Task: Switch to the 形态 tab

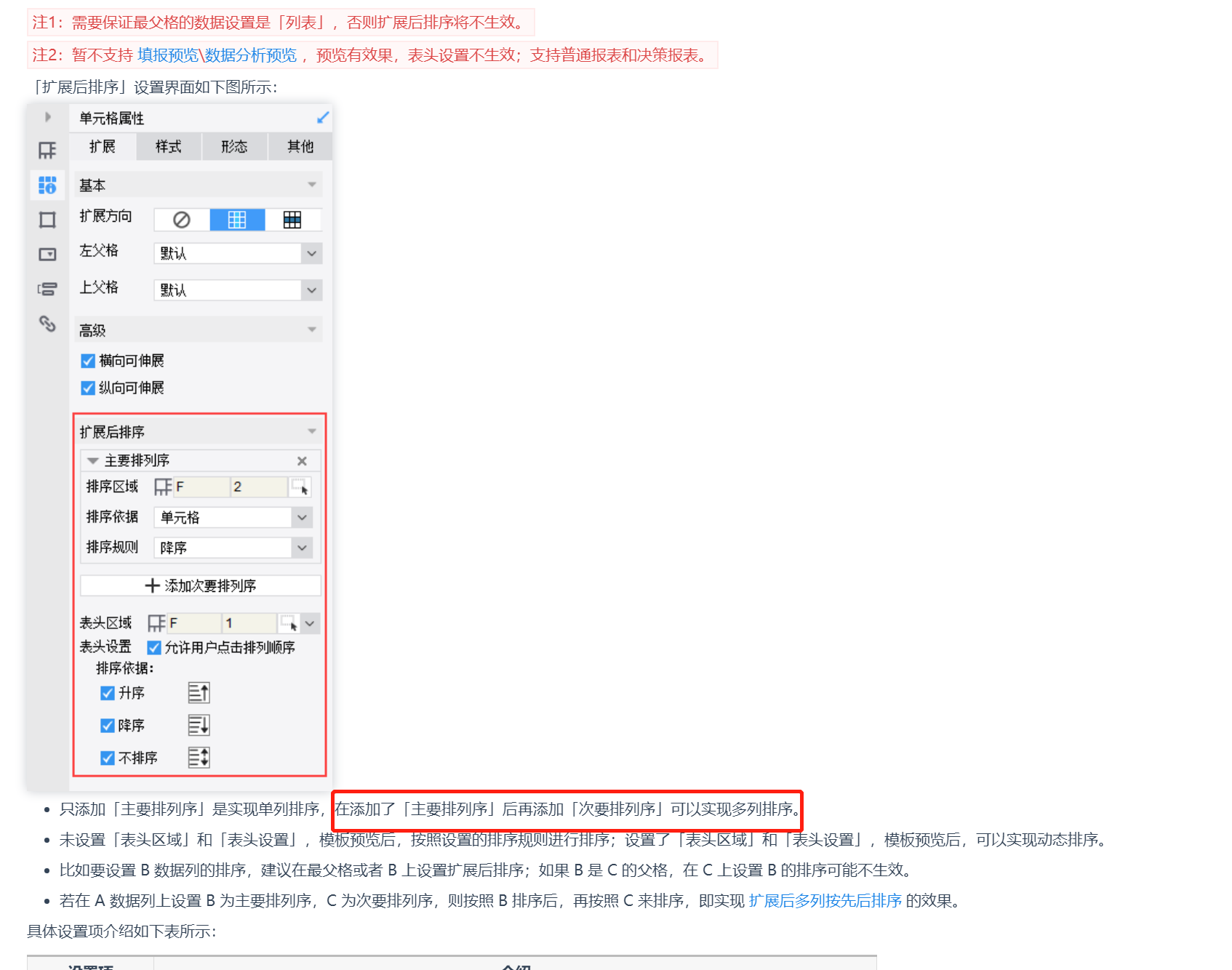Action: [234, 147]
